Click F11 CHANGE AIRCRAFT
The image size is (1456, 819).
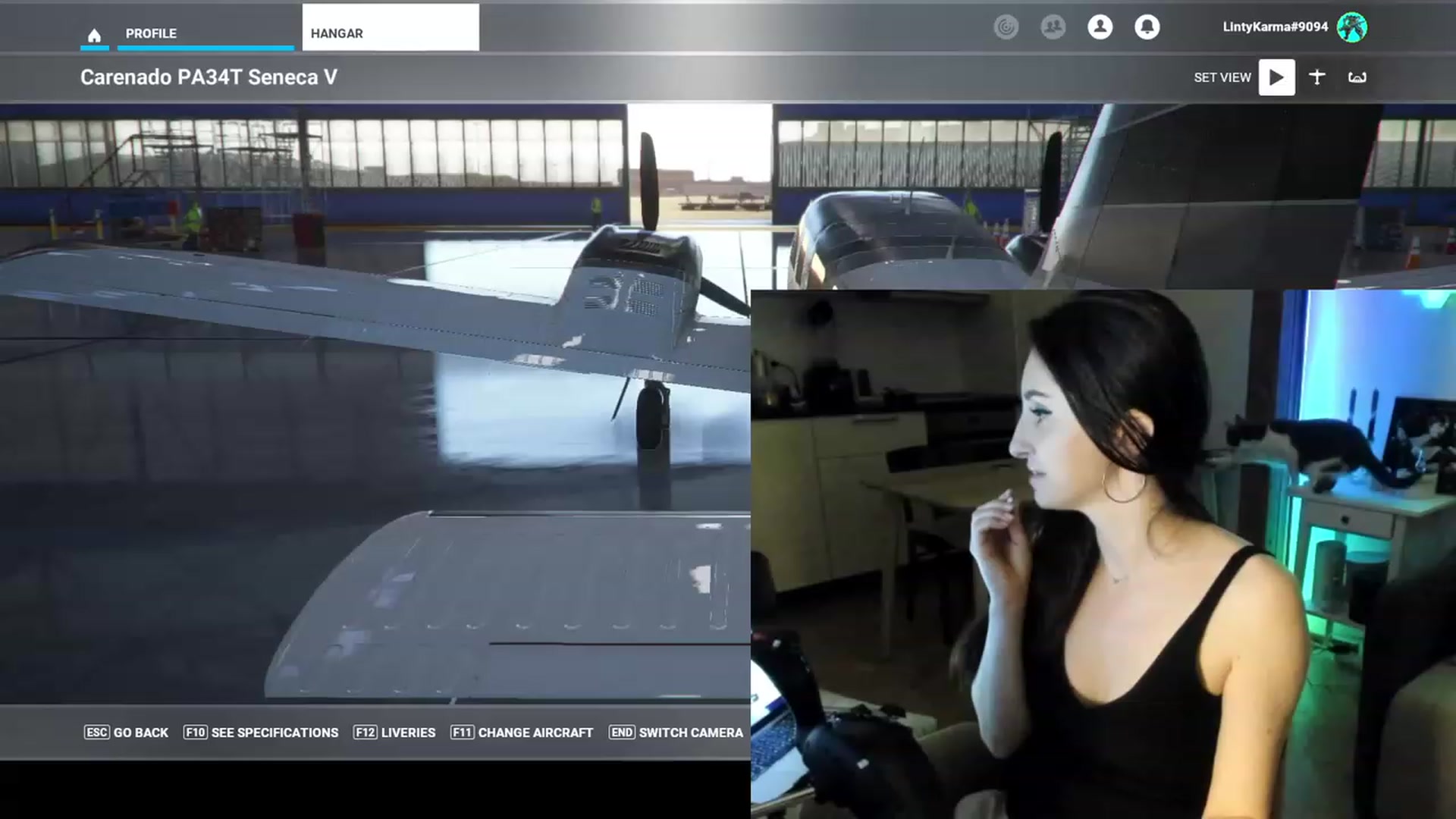(522, 733)
